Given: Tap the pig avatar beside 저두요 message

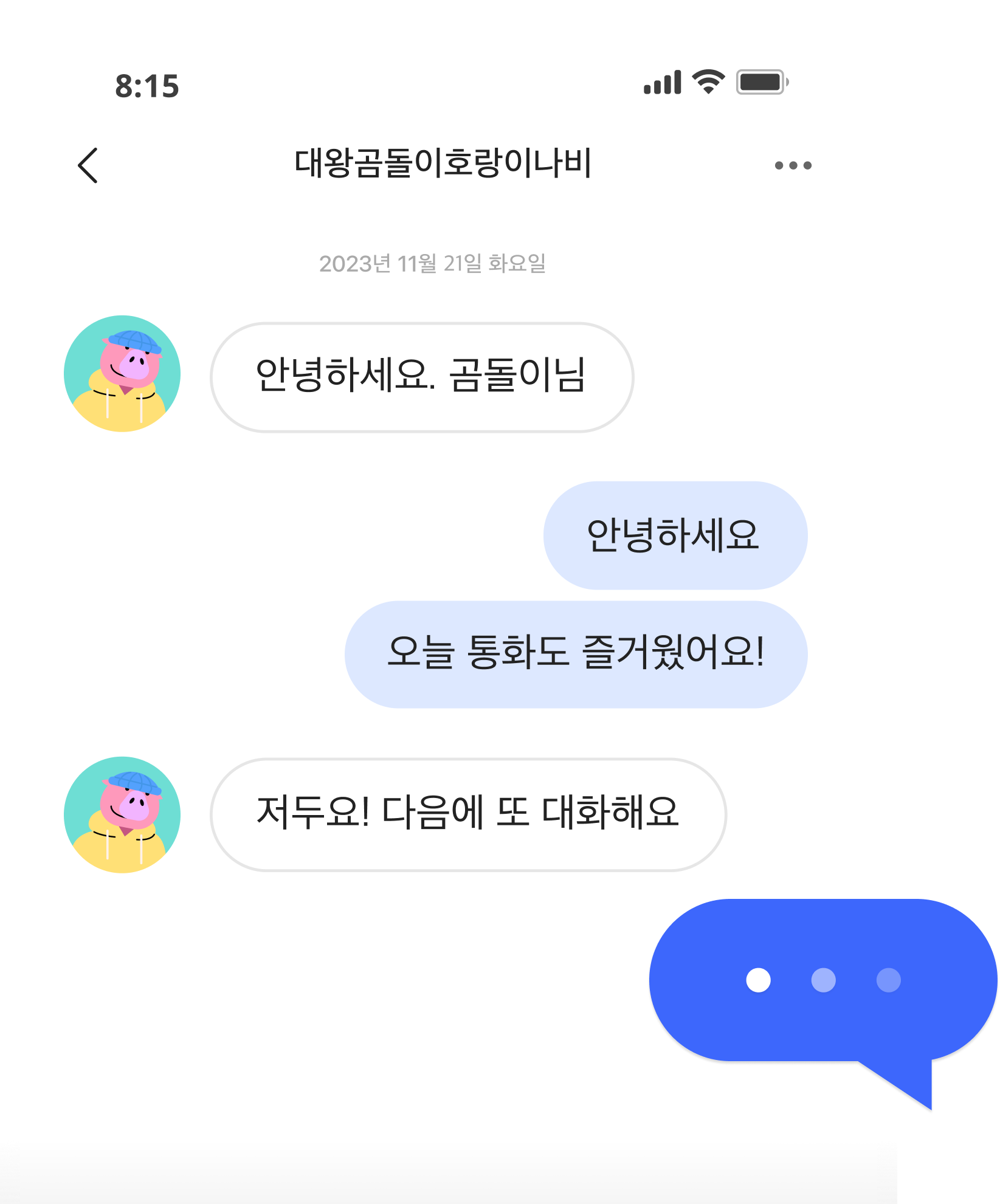Looking at the screenshot, I should click(122, 814).
